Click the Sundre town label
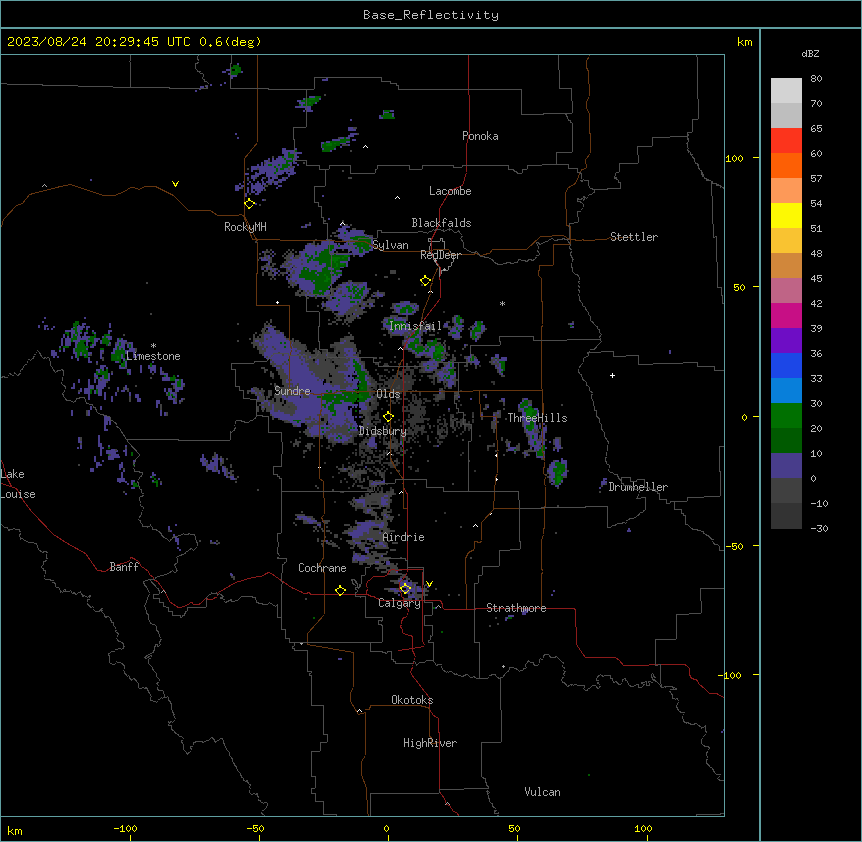This screenshot has height=842, width=862. tap(292, 391)
